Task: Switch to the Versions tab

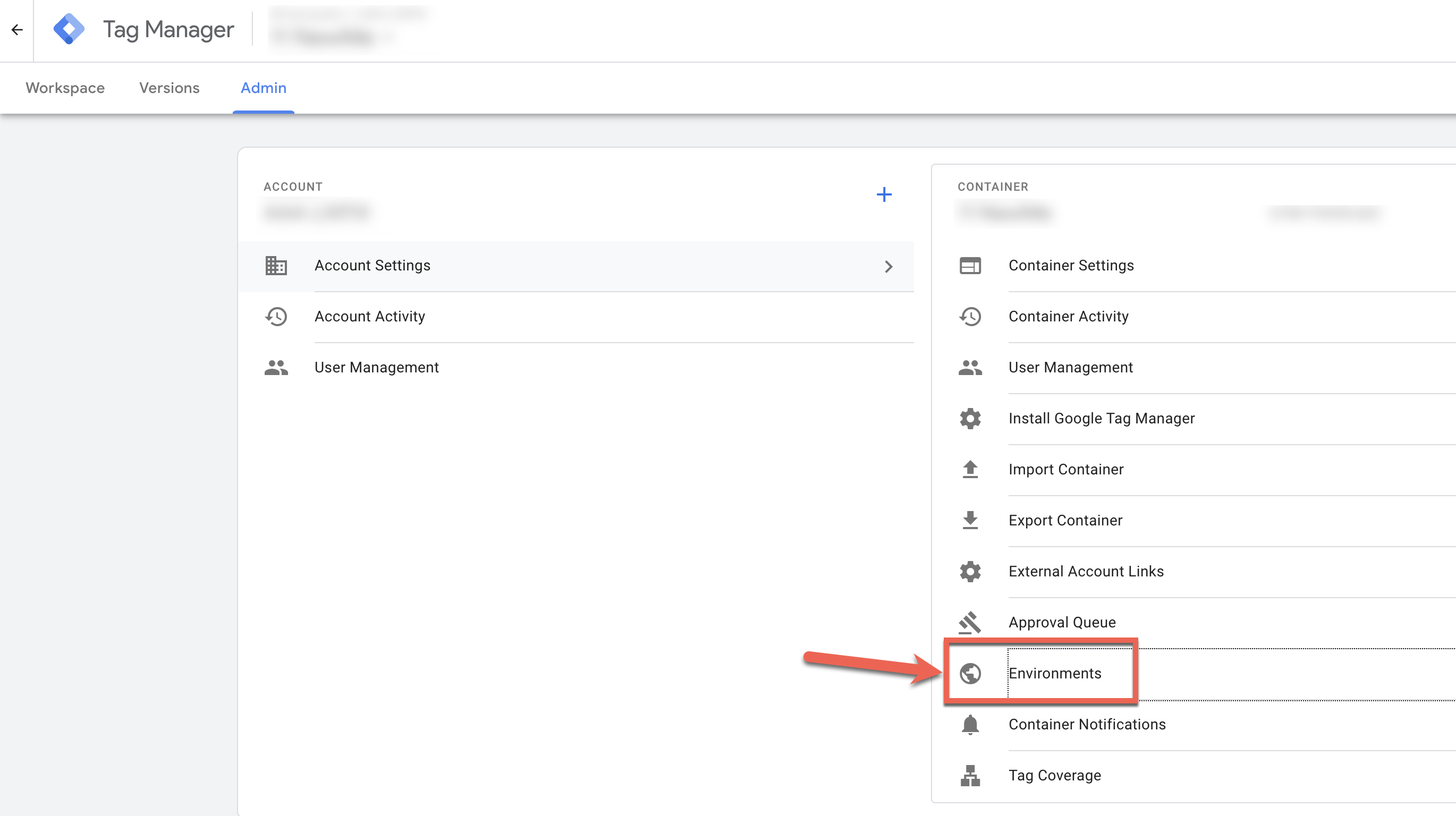Action: 169,88
